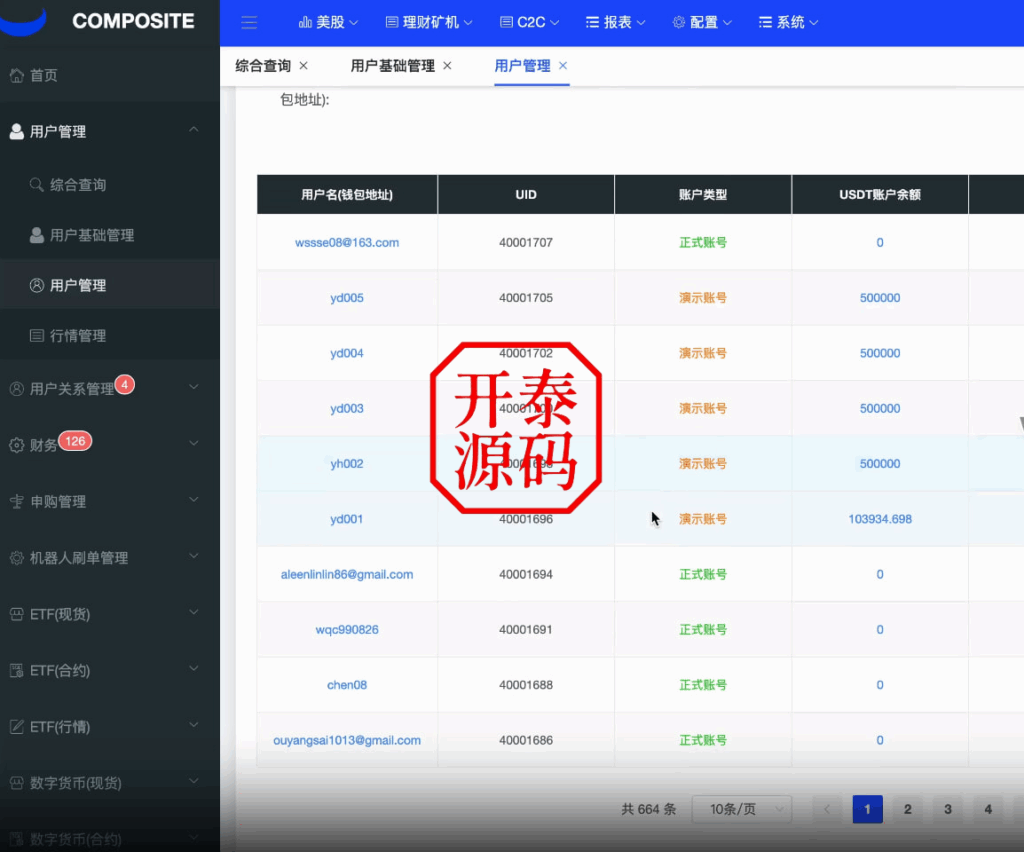
Task: Open the 10条/页 page size dropdown
Action: [742, 810]
